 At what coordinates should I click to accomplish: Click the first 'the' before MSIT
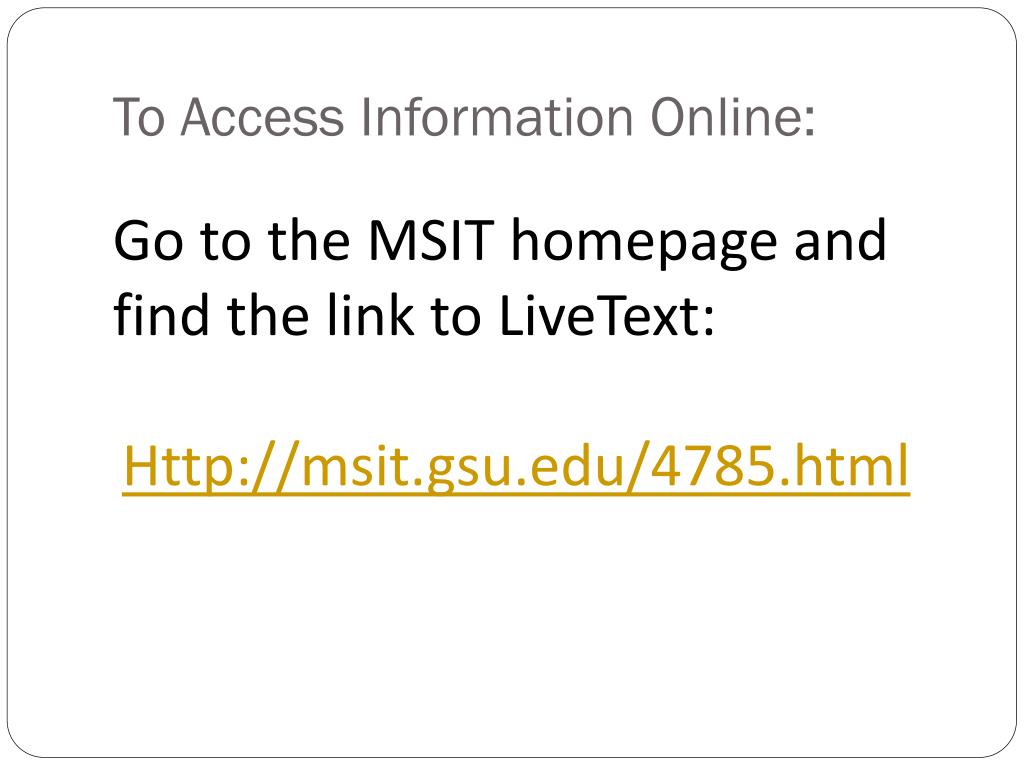(309, 240)
